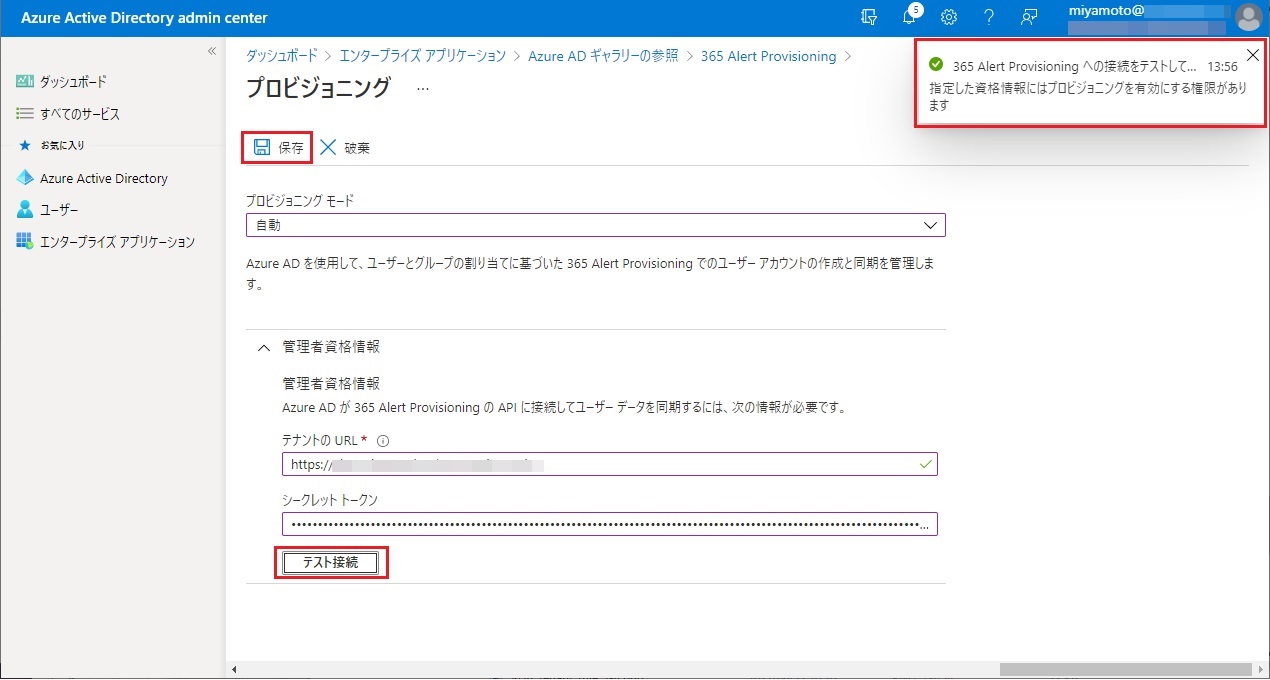Open the ellipsis menu beside プロビジョニング title
Viewport: 1270px width, 680px height.
click(x=422, y=88)
